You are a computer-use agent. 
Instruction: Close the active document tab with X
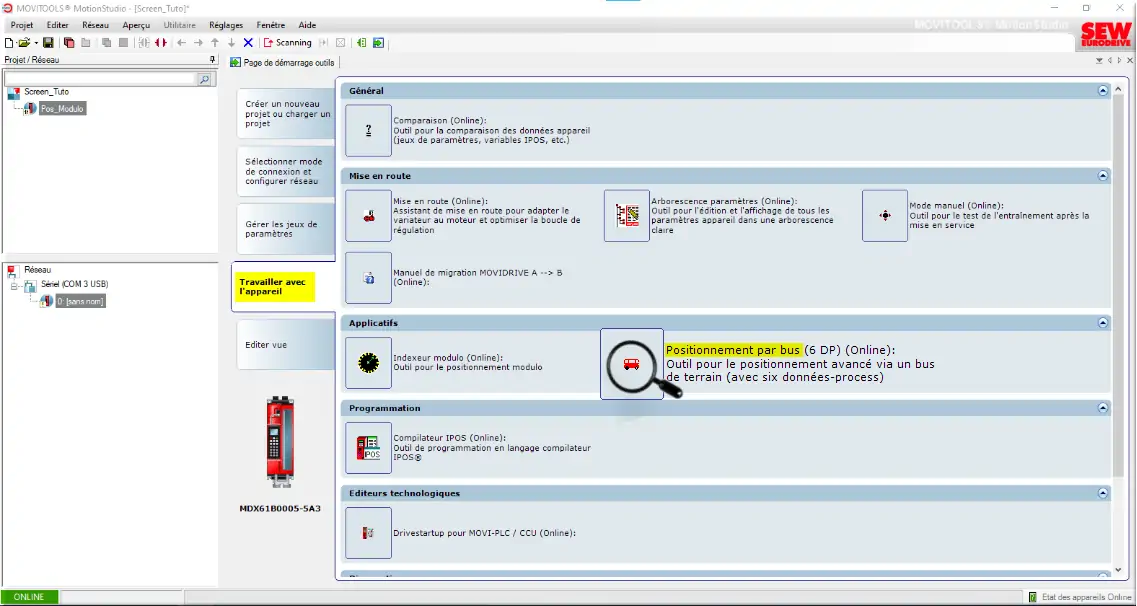click(x=1130, y=61)
